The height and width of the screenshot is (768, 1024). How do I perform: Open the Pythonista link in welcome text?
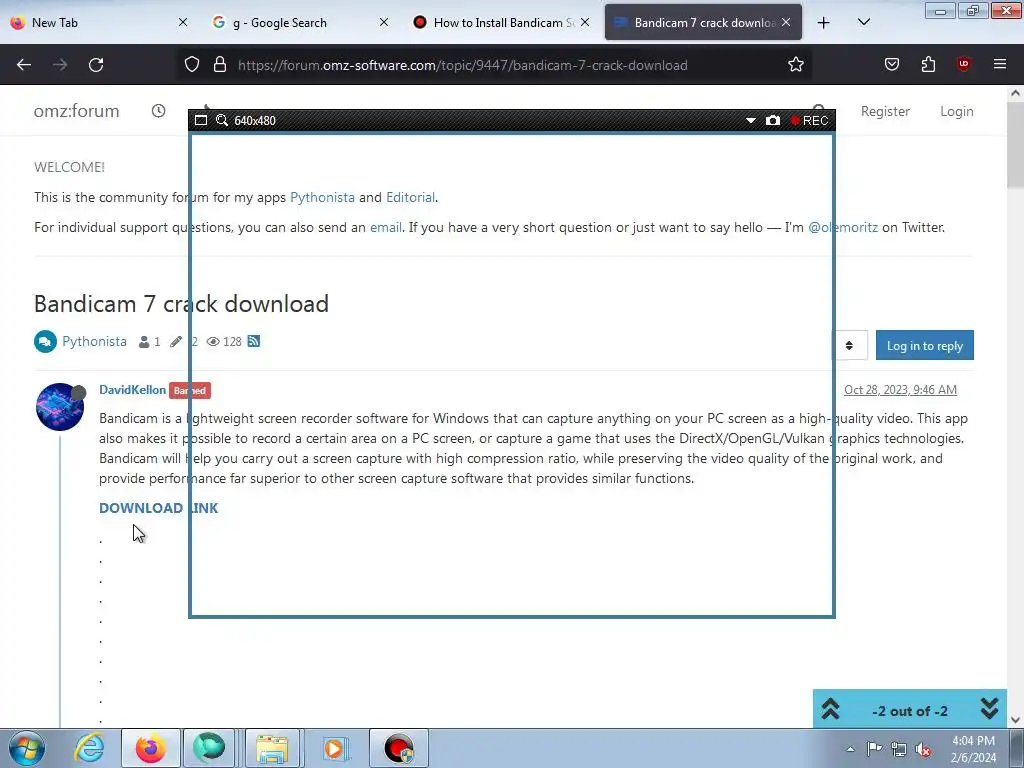click(323, 197)
